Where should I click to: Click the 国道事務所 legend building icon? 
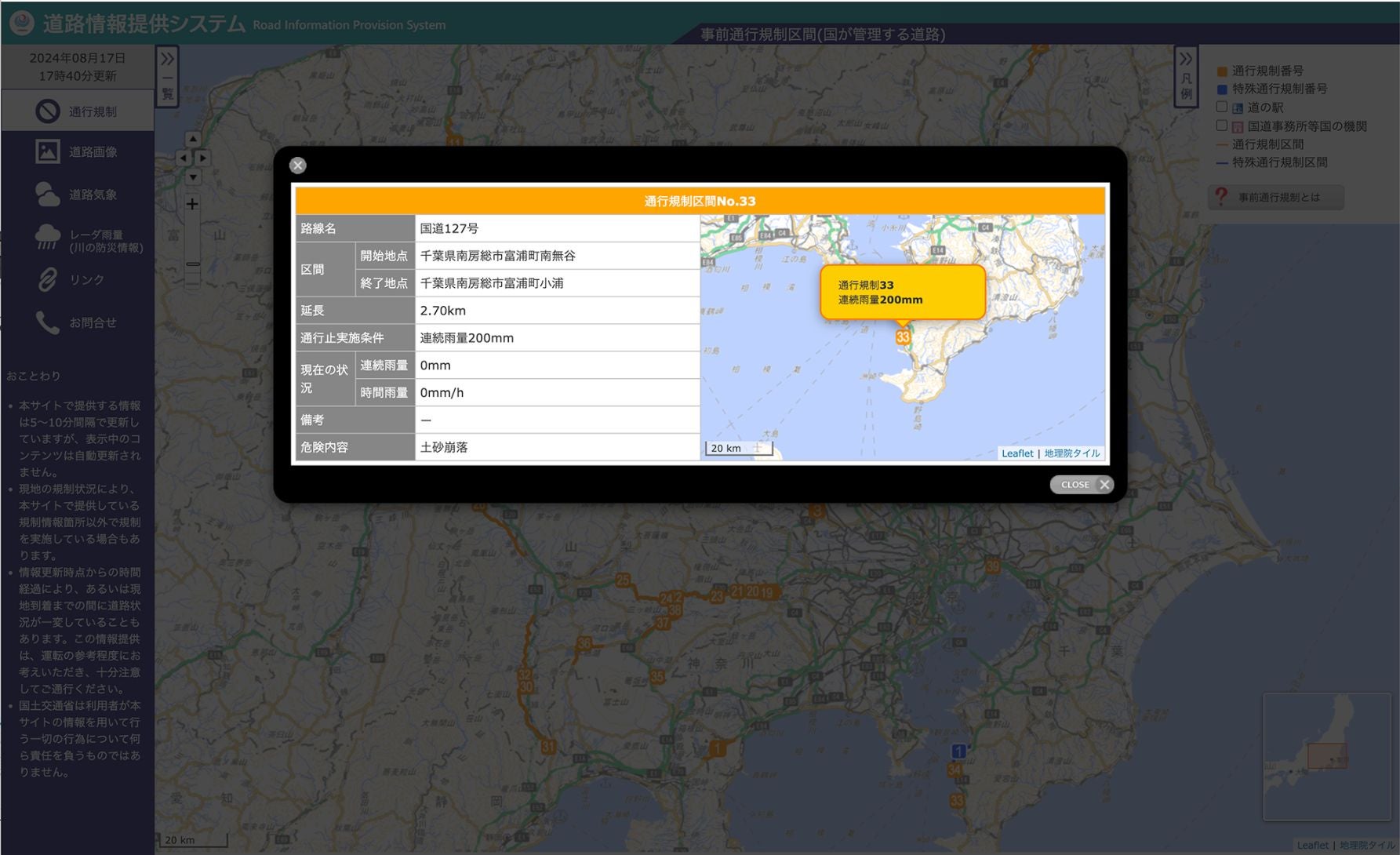click(x=1238, y=127)
